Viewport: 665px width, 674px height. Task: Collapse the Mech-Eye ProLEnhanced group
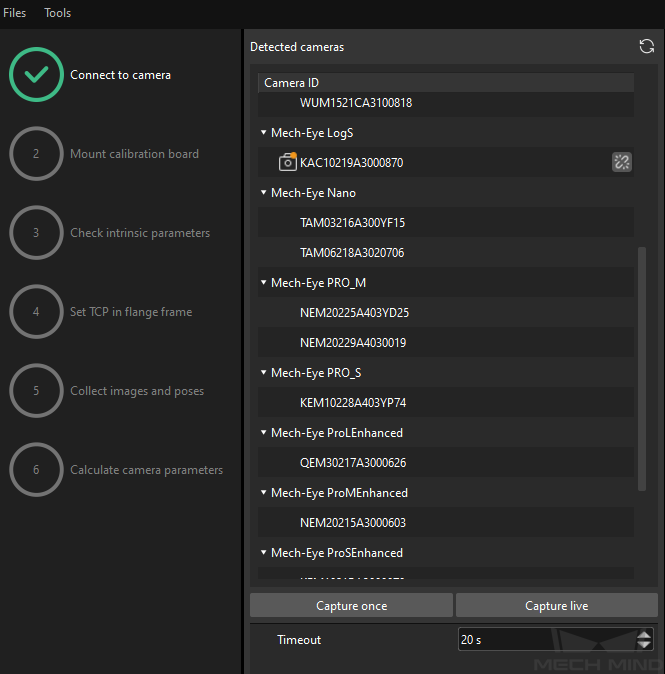coord(264,432)
